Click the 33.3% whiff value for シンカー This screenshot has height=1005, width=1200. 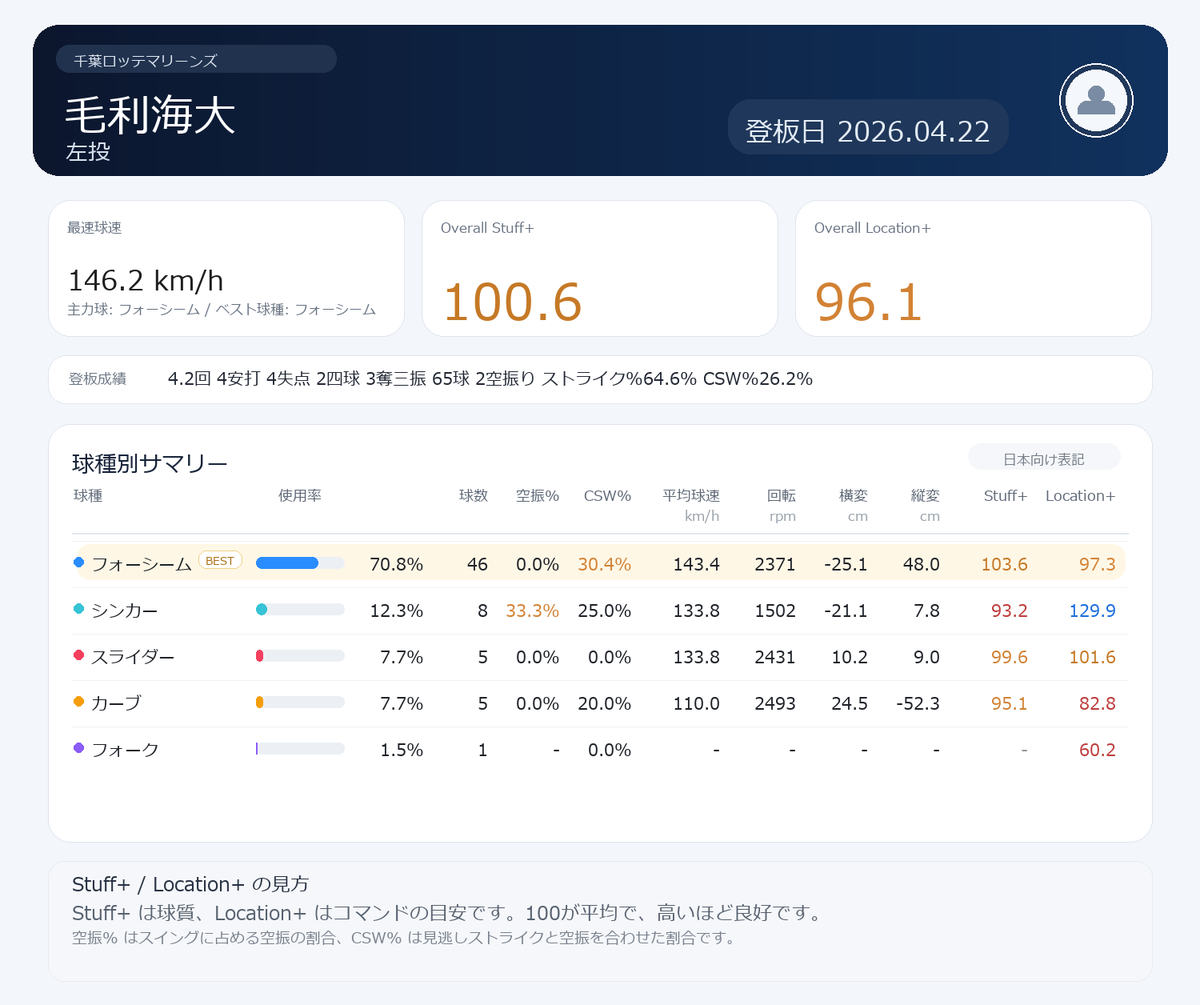(x=532, y=610)
